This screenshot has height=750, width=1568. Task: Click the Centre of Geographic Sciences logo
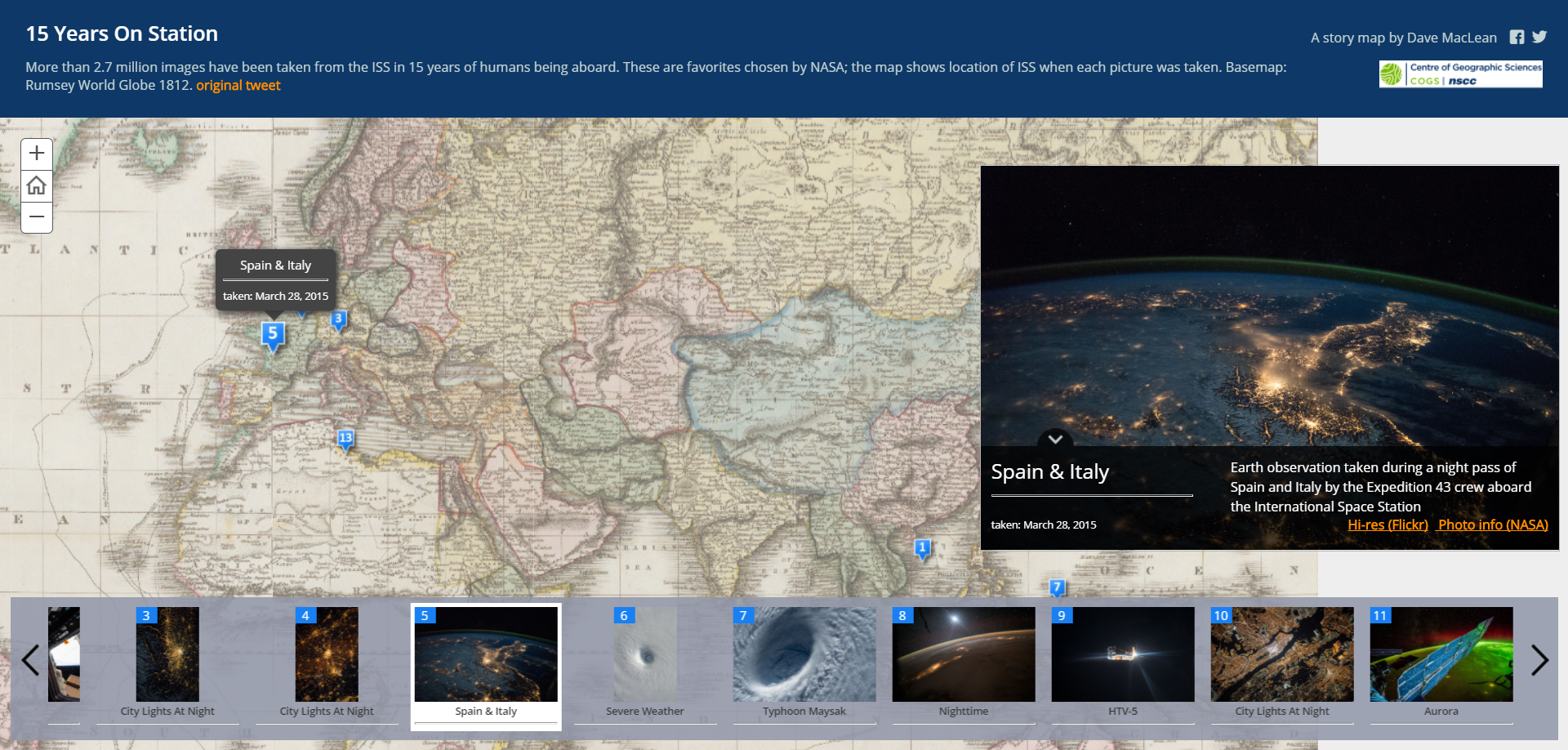(x=1460, y=74)
